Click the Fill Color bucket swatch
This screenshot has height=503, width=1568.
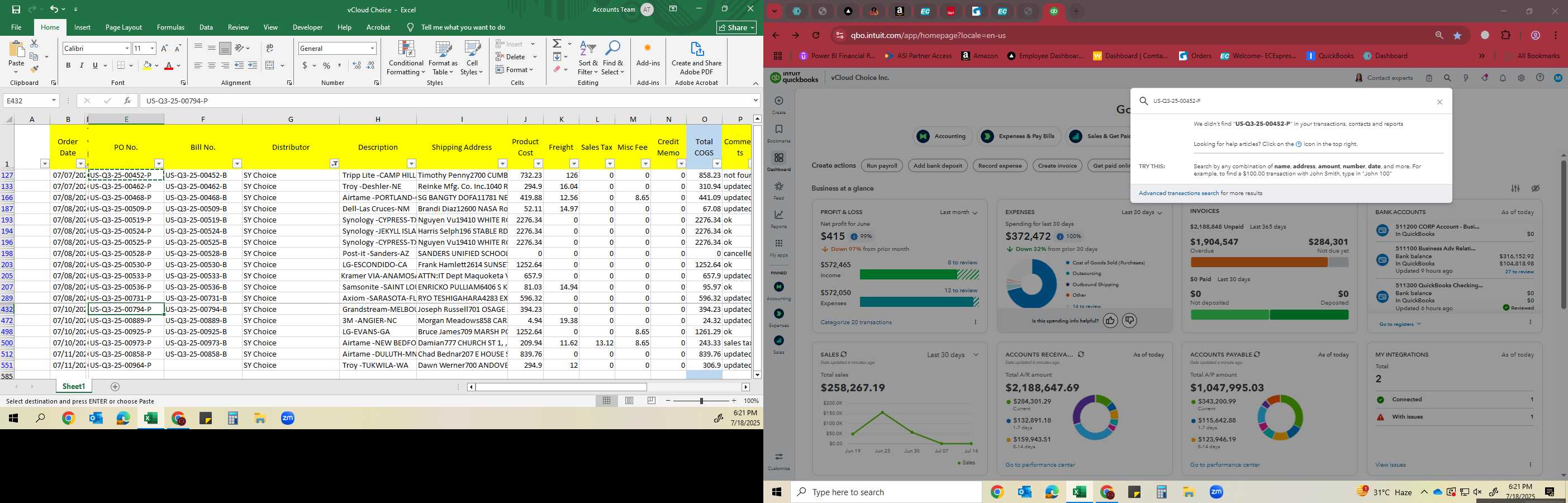click(147, 66)
